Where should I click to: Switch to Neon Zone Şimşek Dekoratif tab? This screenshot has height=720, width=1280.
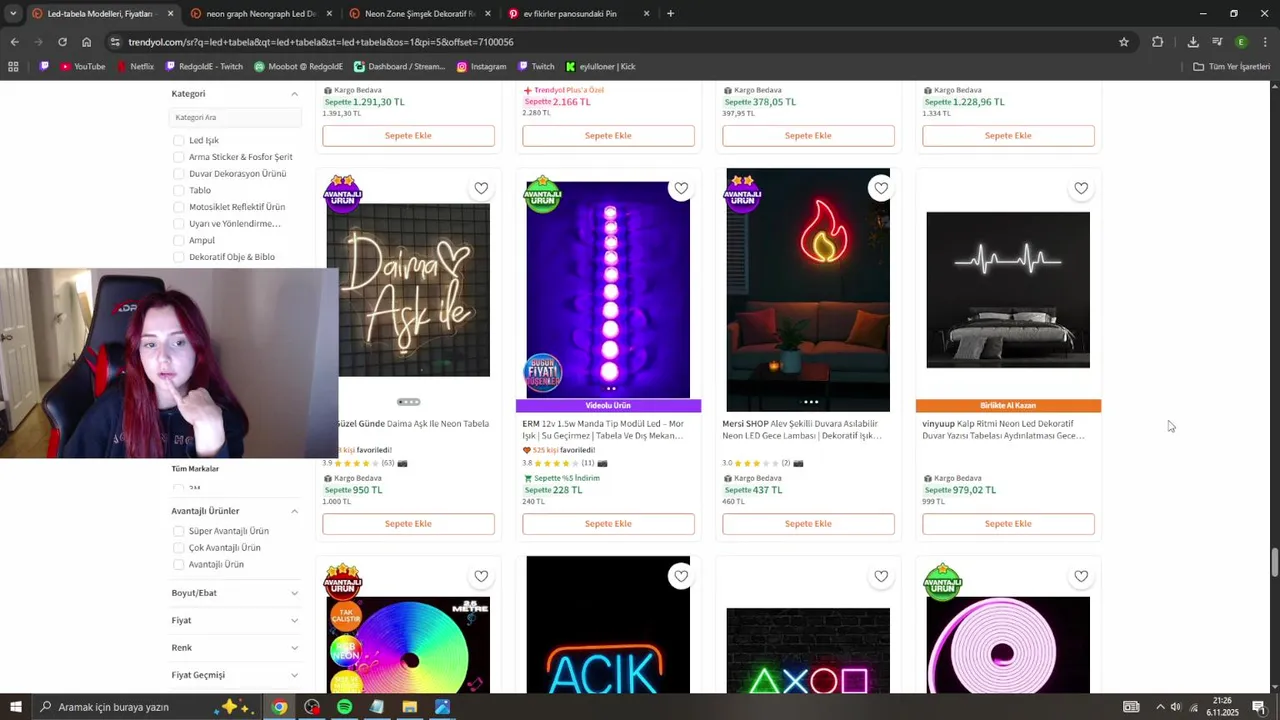[419, 14]
